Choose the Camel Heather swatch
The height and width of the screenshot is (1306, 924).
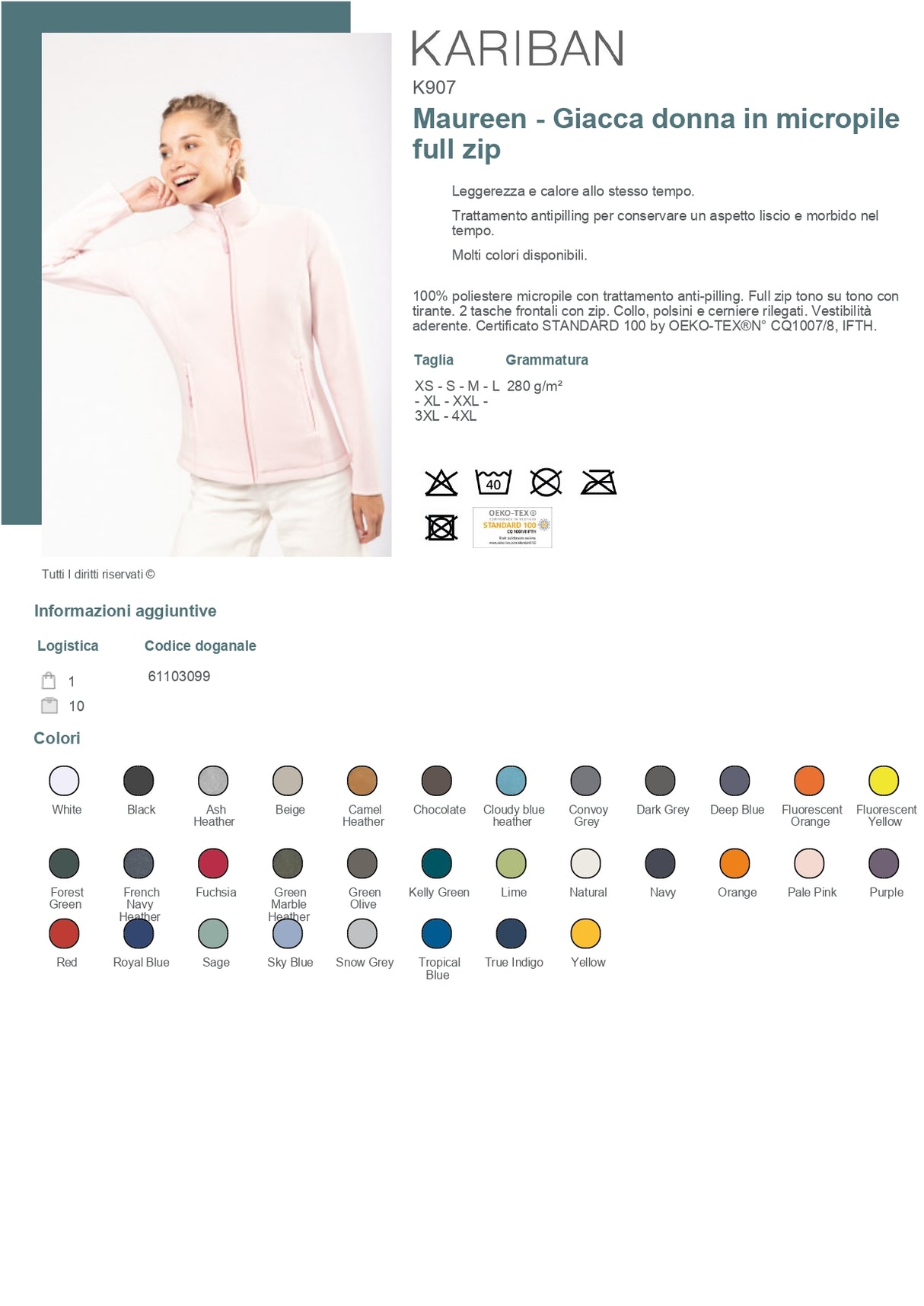[x=362, y=781]
